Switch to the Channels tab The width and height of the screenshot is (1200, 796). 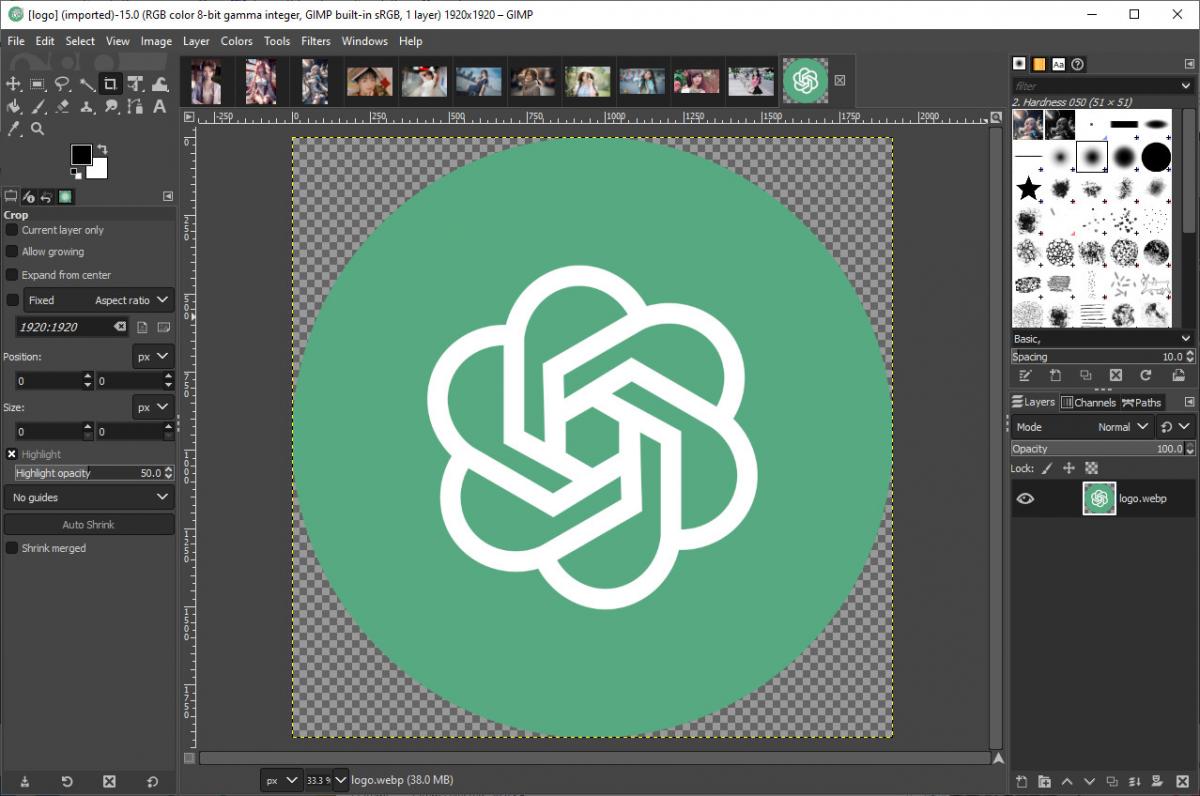tap(1089, 402)
